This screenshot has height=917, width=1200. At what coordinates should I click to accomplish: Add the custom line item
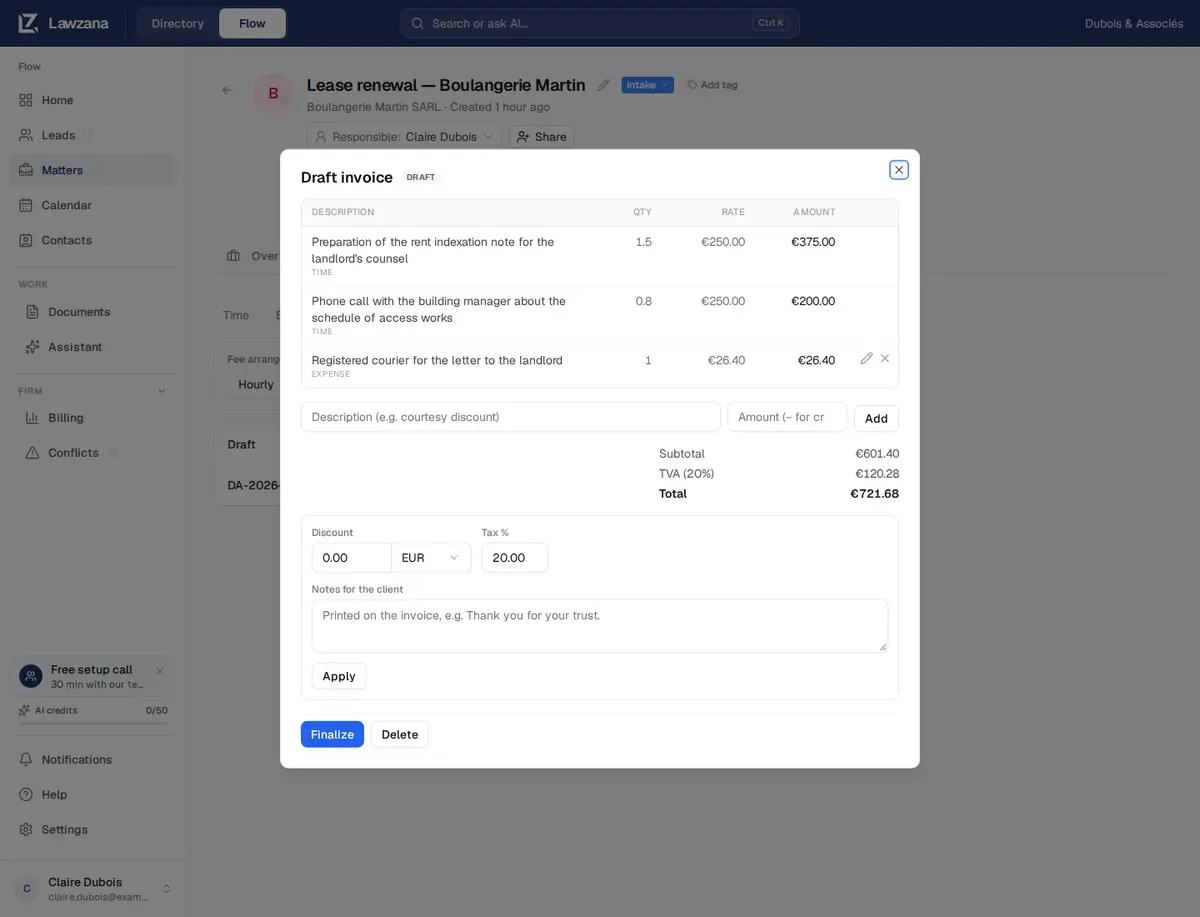tap(876, 418)
